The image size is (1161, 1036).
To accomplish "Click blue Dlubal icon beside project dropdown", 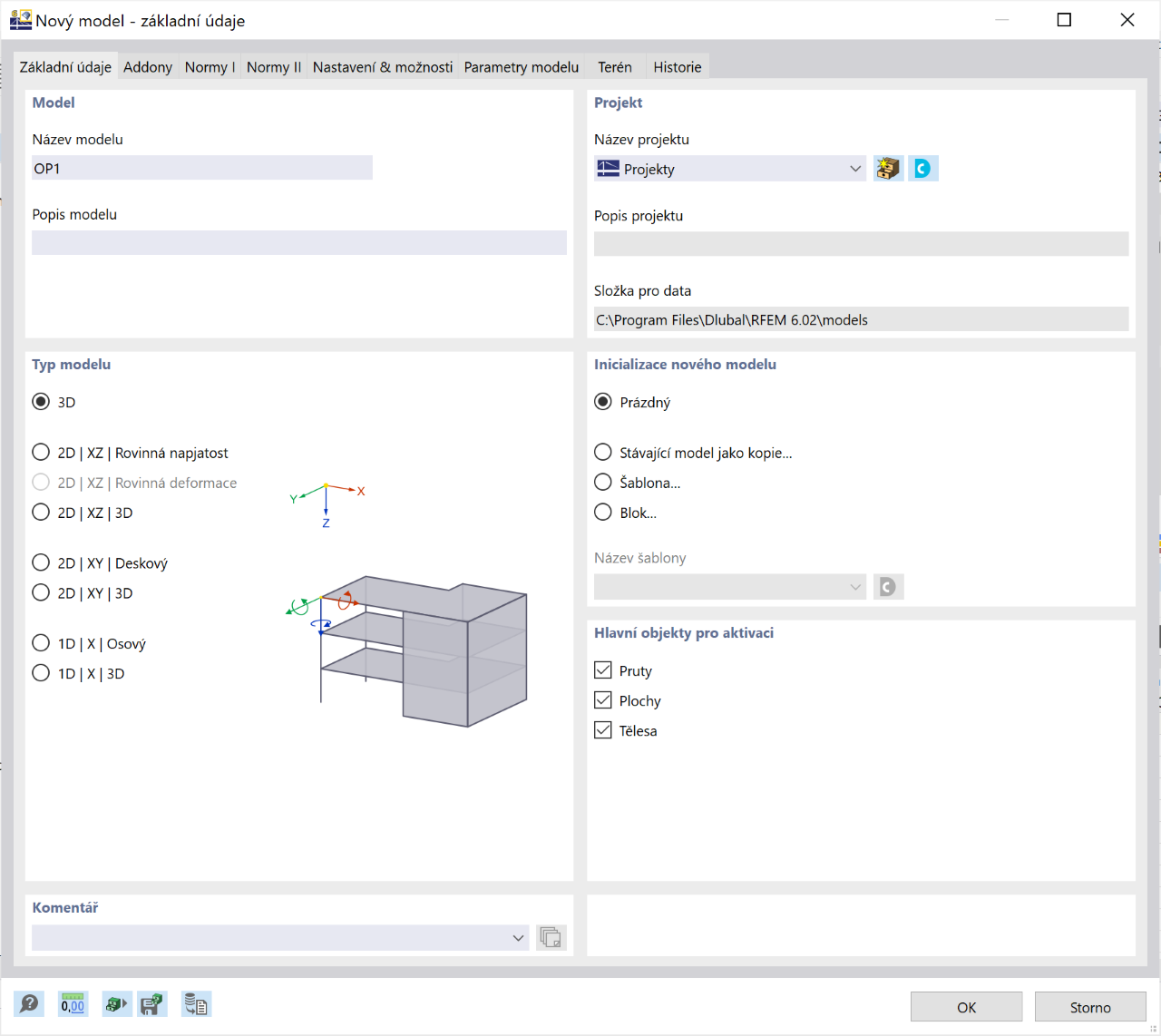I will tap(922, 169).
